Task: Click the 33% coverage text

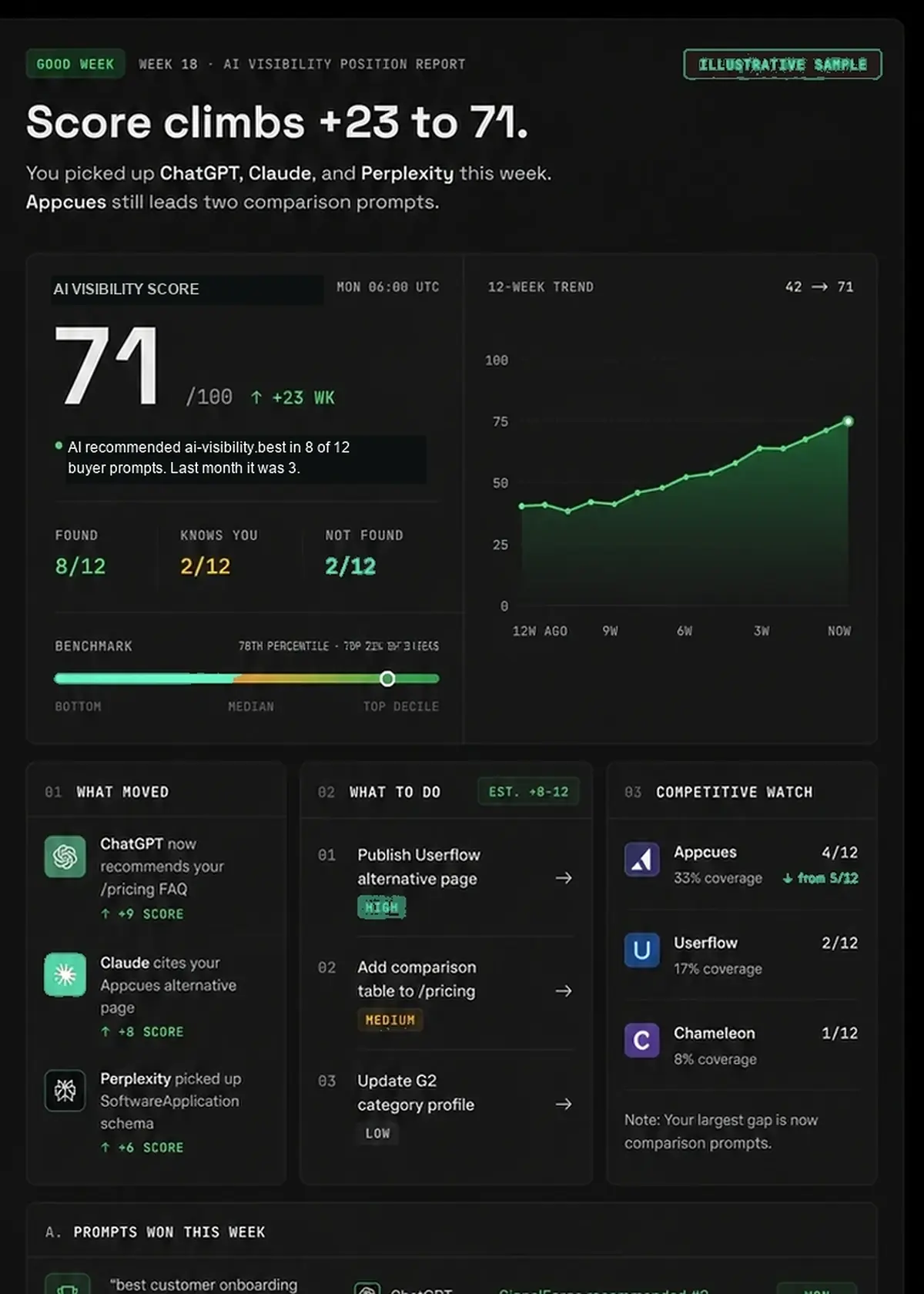Action: point(718,878)
